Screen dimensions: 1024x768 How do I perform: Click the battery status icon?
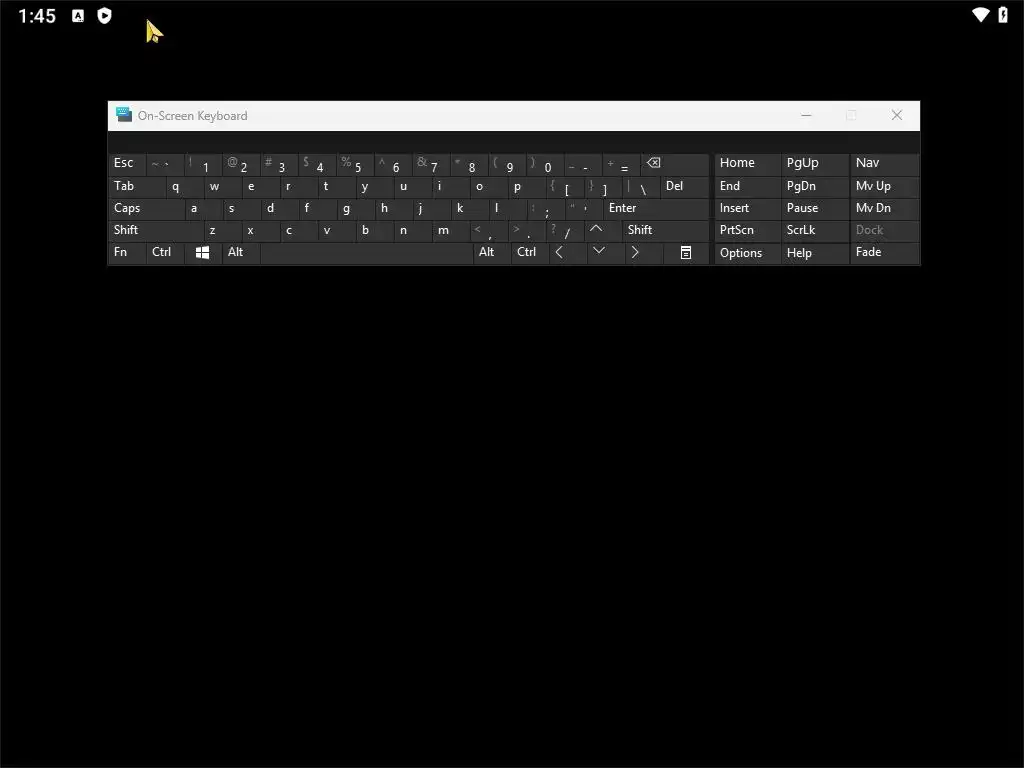[x=1003, y=14]
